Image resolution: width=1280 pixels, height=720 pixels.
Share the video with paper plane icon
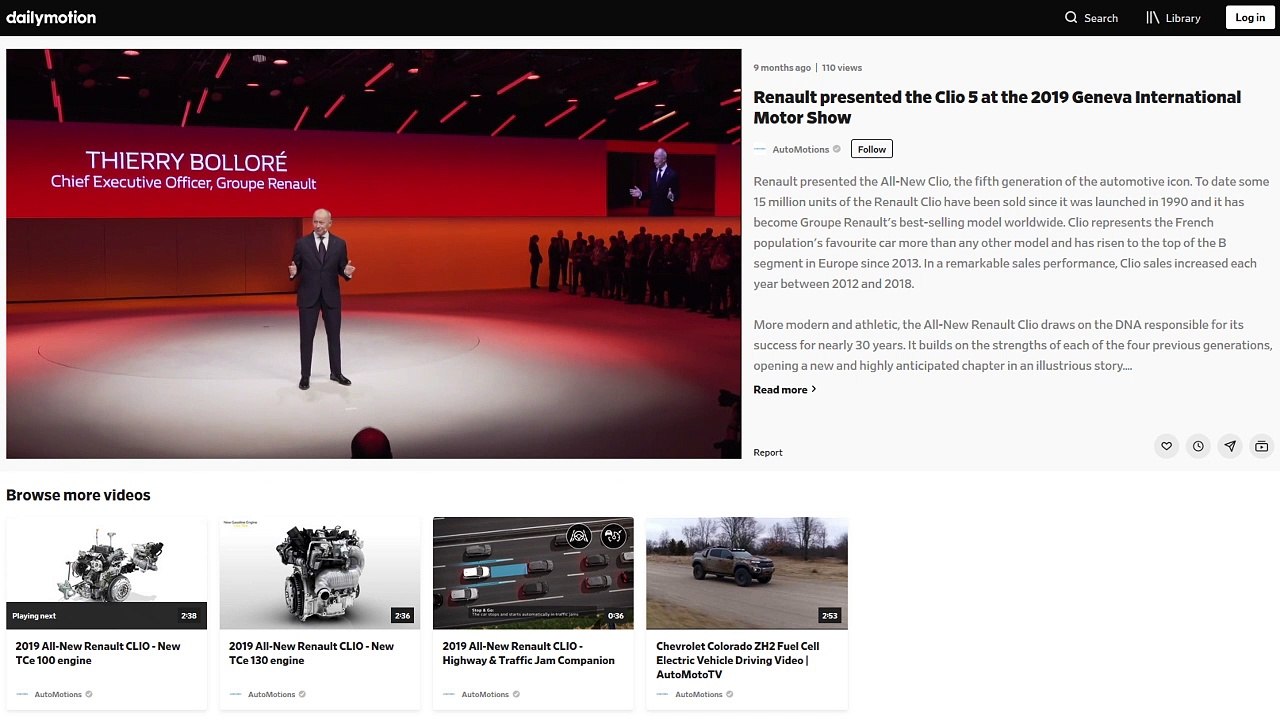1230,446
